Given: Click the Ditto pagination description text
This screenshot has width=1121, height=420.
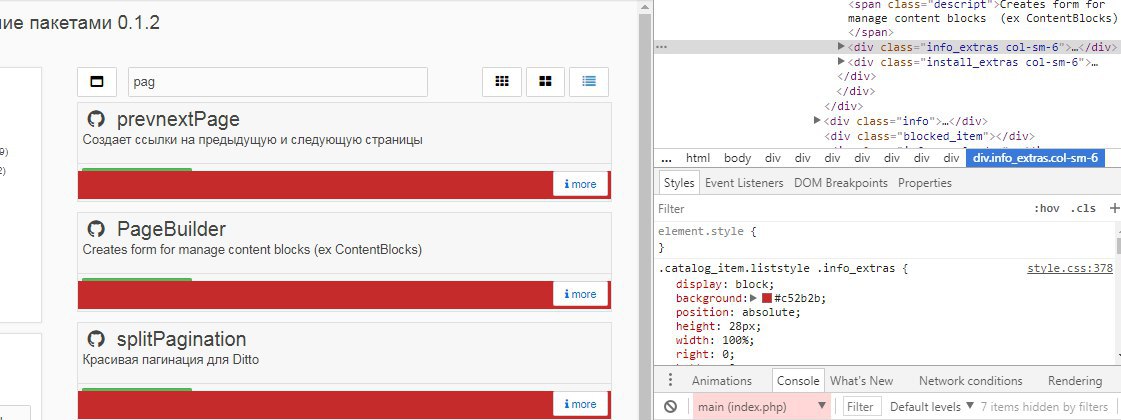Looking at the screenshot, I should (x=171, y=360).
